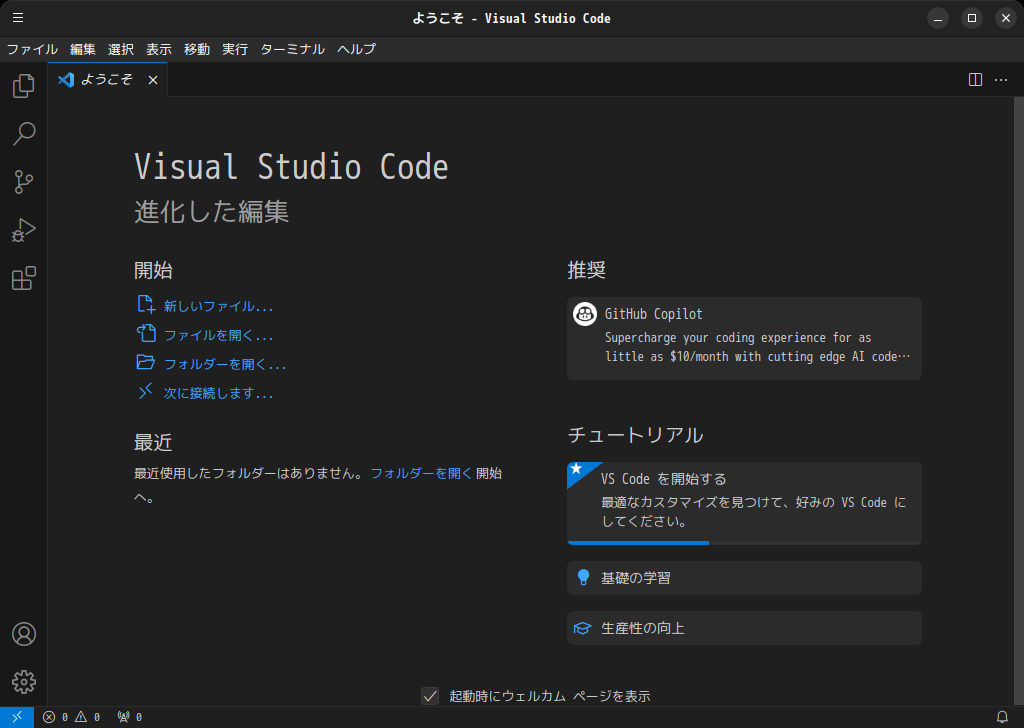
Task: Click the フォルダーを開く... link under 開始
Action: 225,364
